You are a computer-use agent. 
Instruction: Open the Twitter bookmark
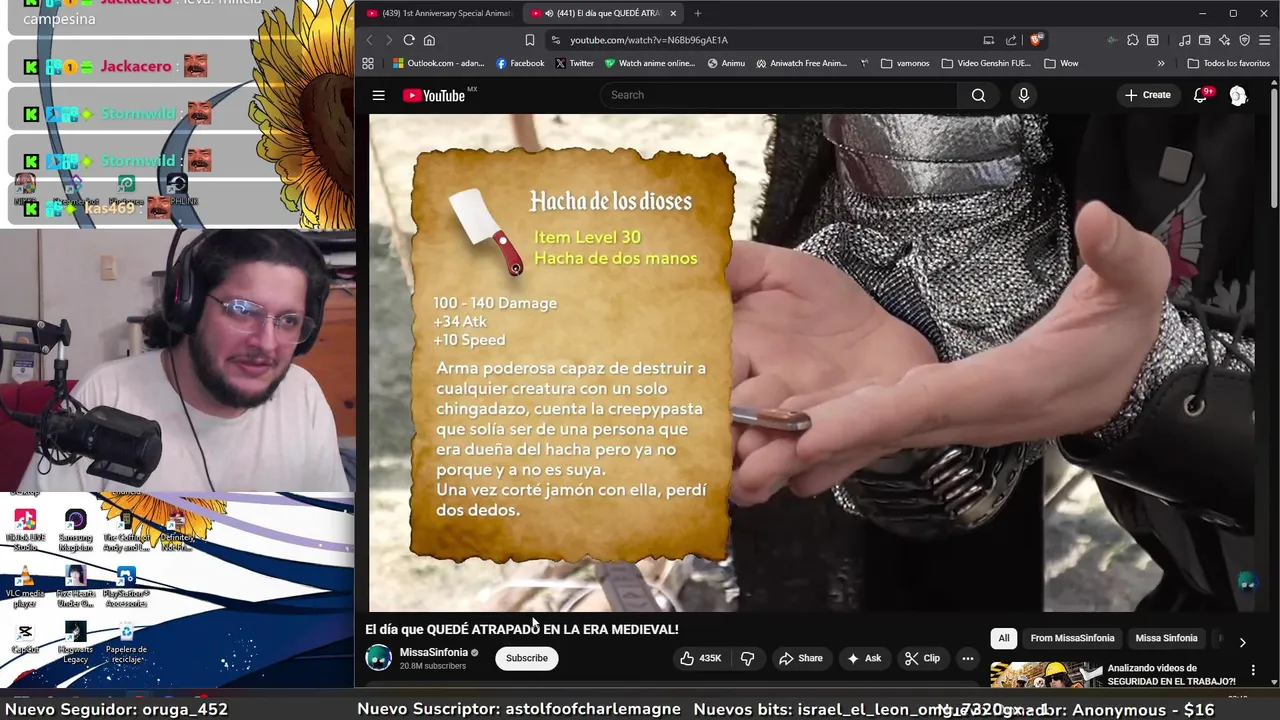(574, 63)
